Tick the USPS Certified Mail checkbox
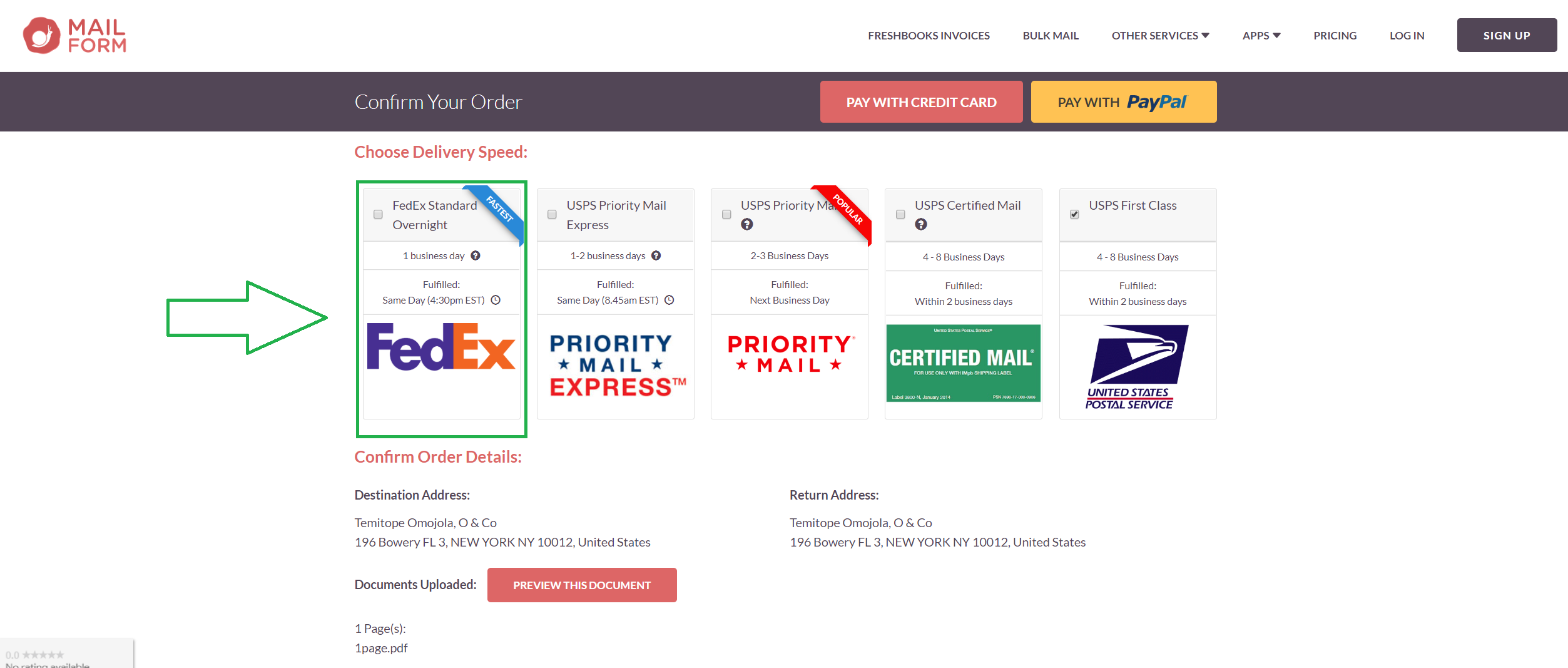The width and height of the screenshot is (1568, 668). tap(900, 215)
